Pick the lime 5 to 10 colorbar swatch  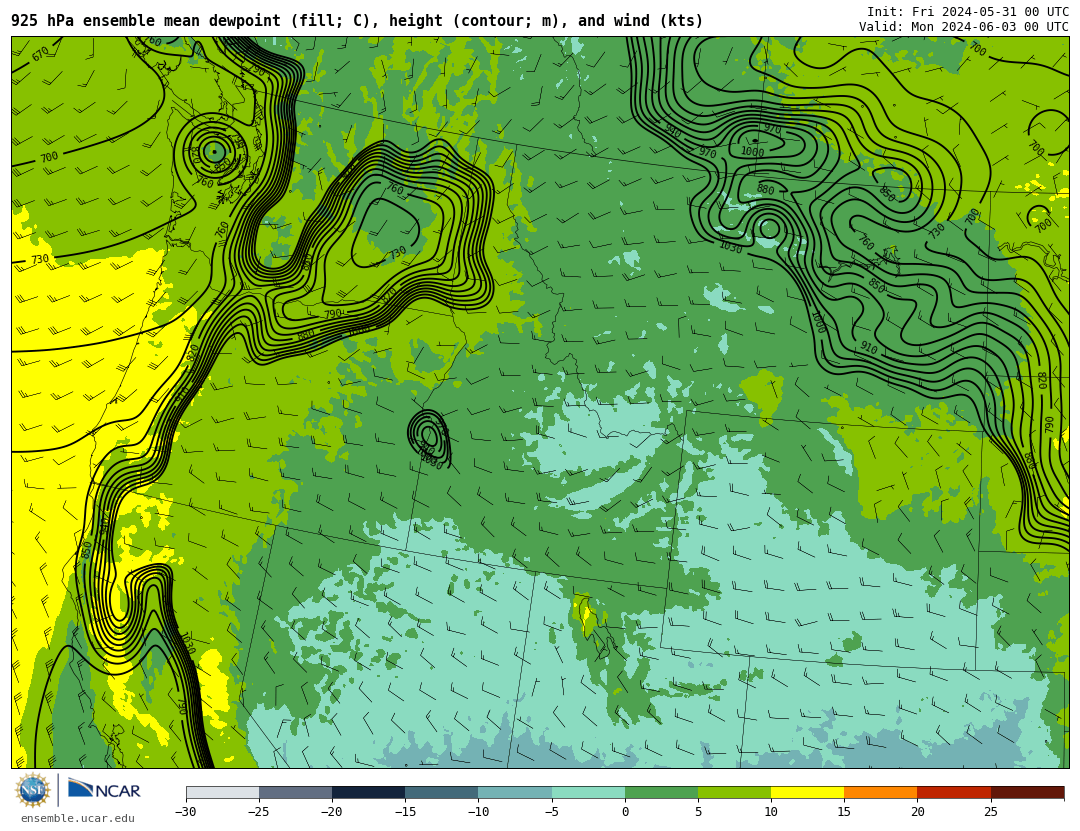[734, 792]
